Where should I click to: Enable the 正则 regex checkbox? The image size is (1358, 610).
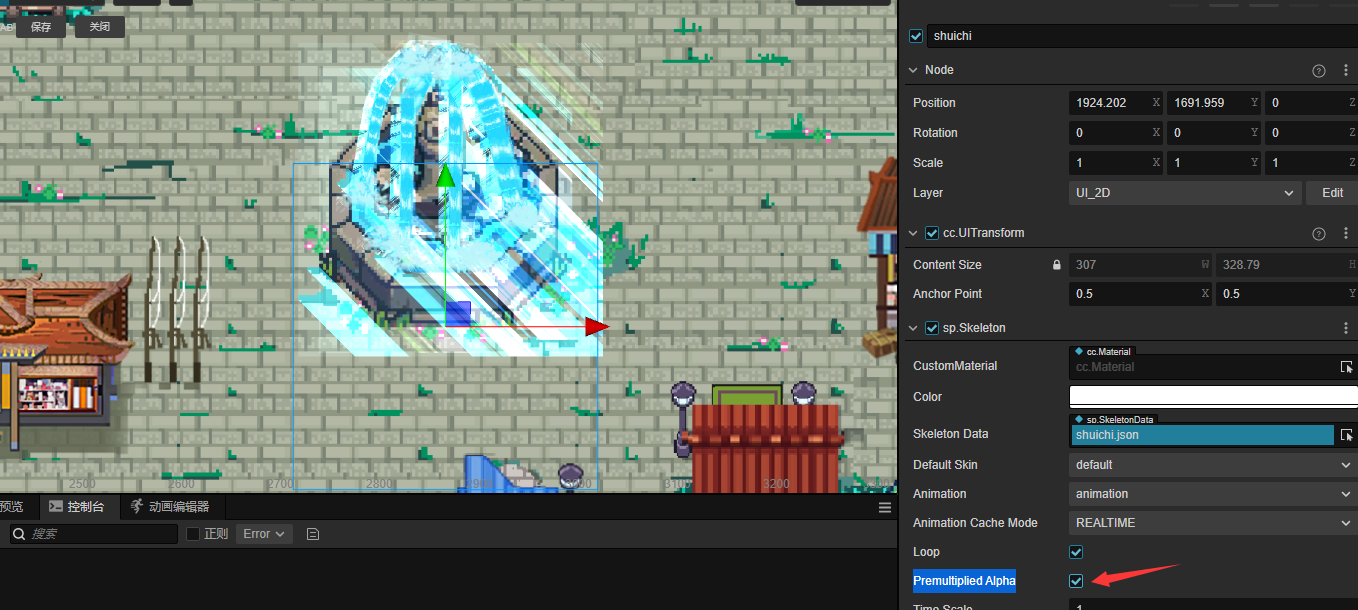[x=193, y=534]
